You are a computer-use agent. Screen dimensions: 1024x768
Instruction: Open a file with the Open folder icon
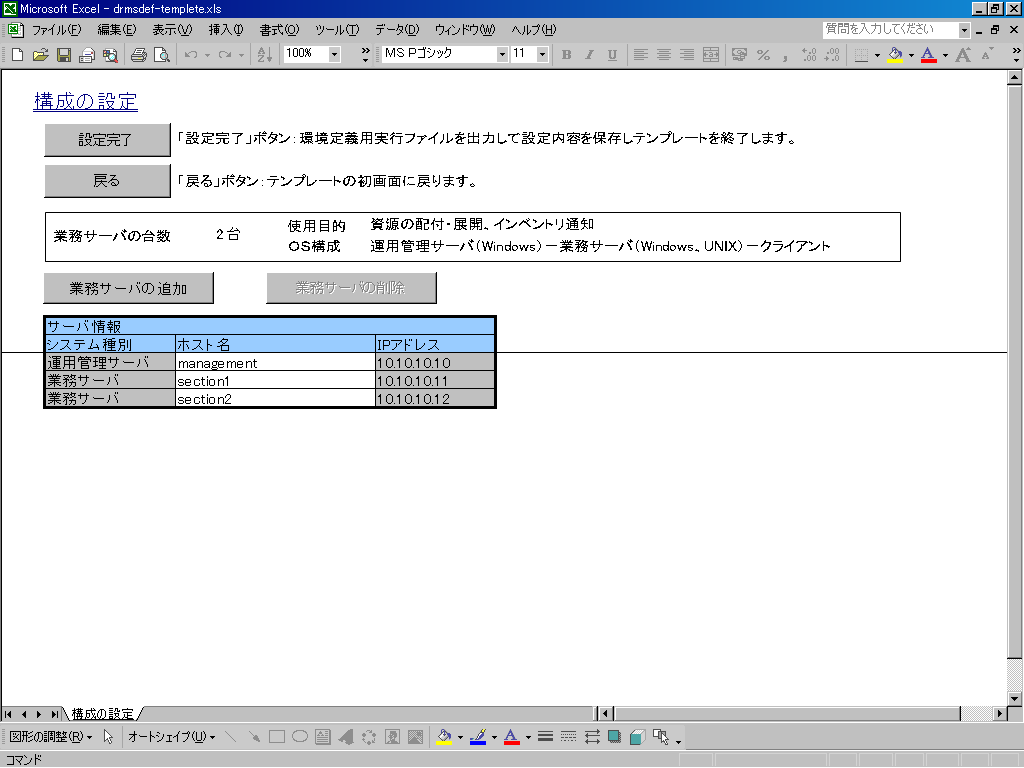[41, 55]
